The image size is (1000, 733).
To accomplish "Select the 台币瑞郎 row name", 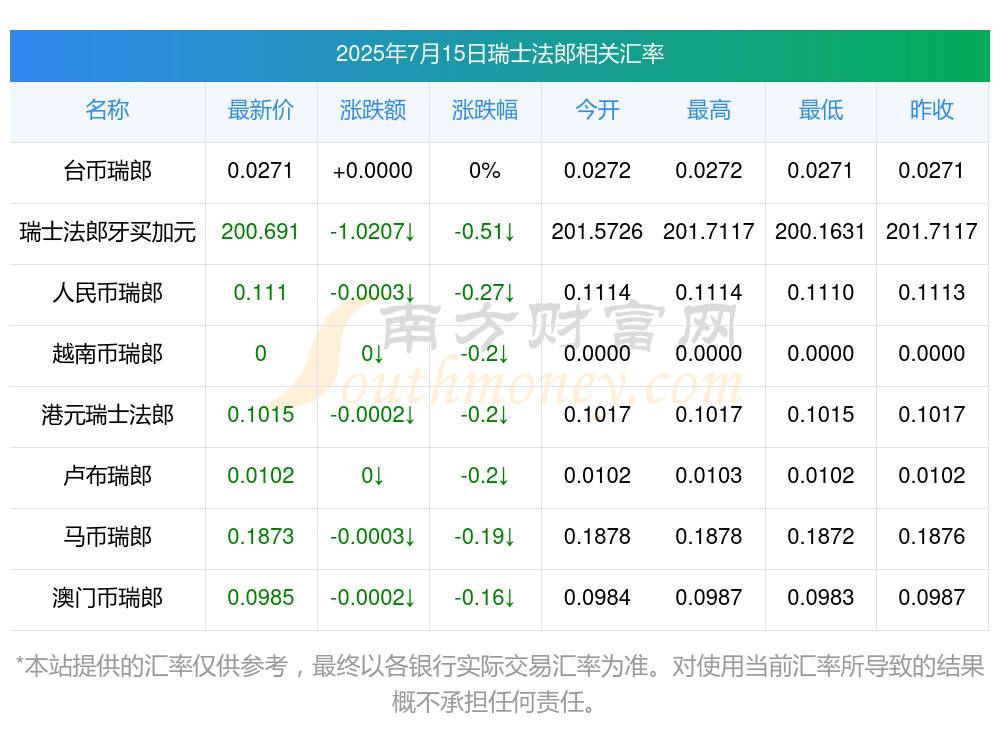I will [x=107, y=171].
